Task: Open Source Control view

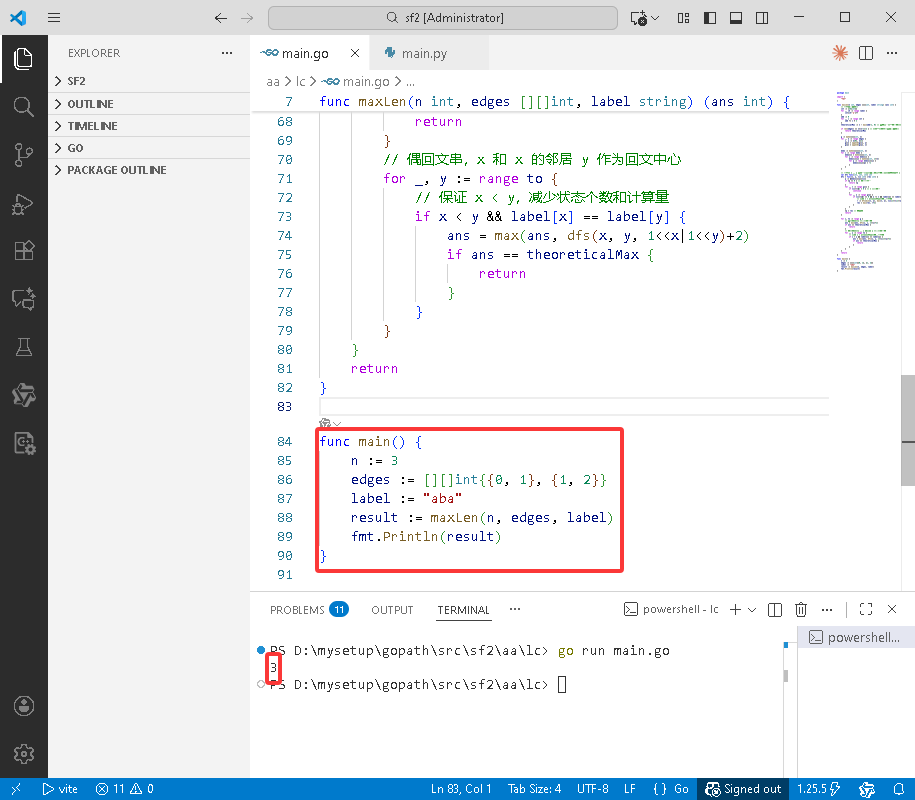Action: [x=23, y=155]
